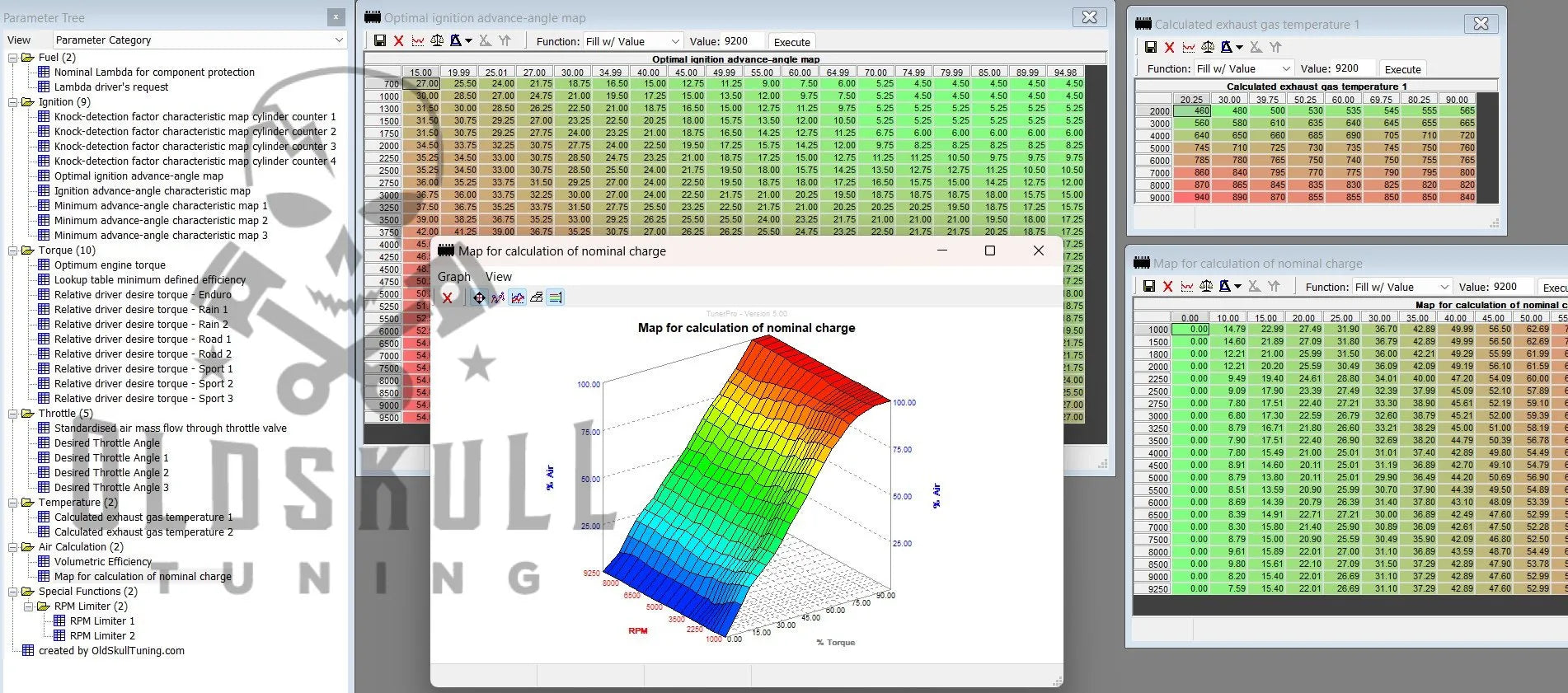Click the save icon in ignition map toolbar
Screen dimensions: 1568x693
[x=380, y=41]
